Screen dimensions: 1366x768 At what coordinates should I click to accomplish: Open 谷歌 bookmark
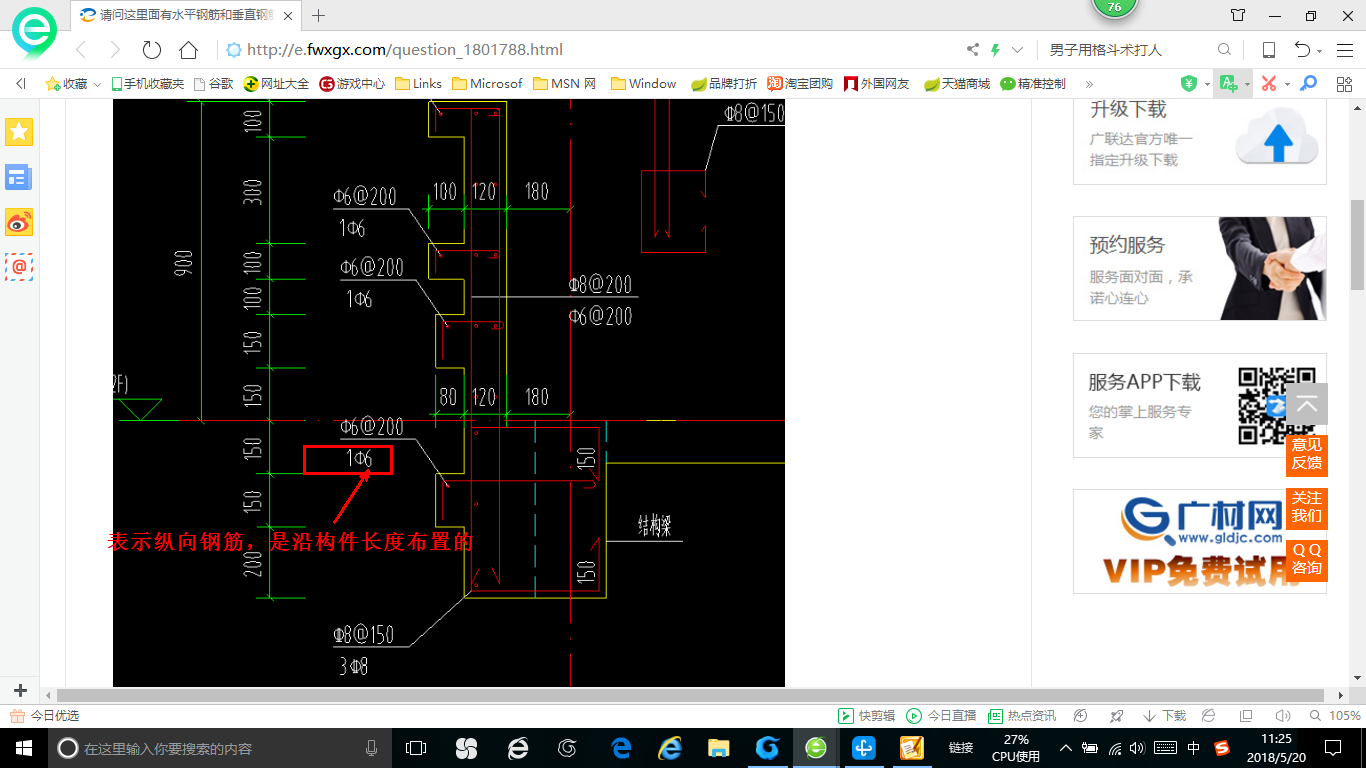pyautogui.click(x=213, y=84)
